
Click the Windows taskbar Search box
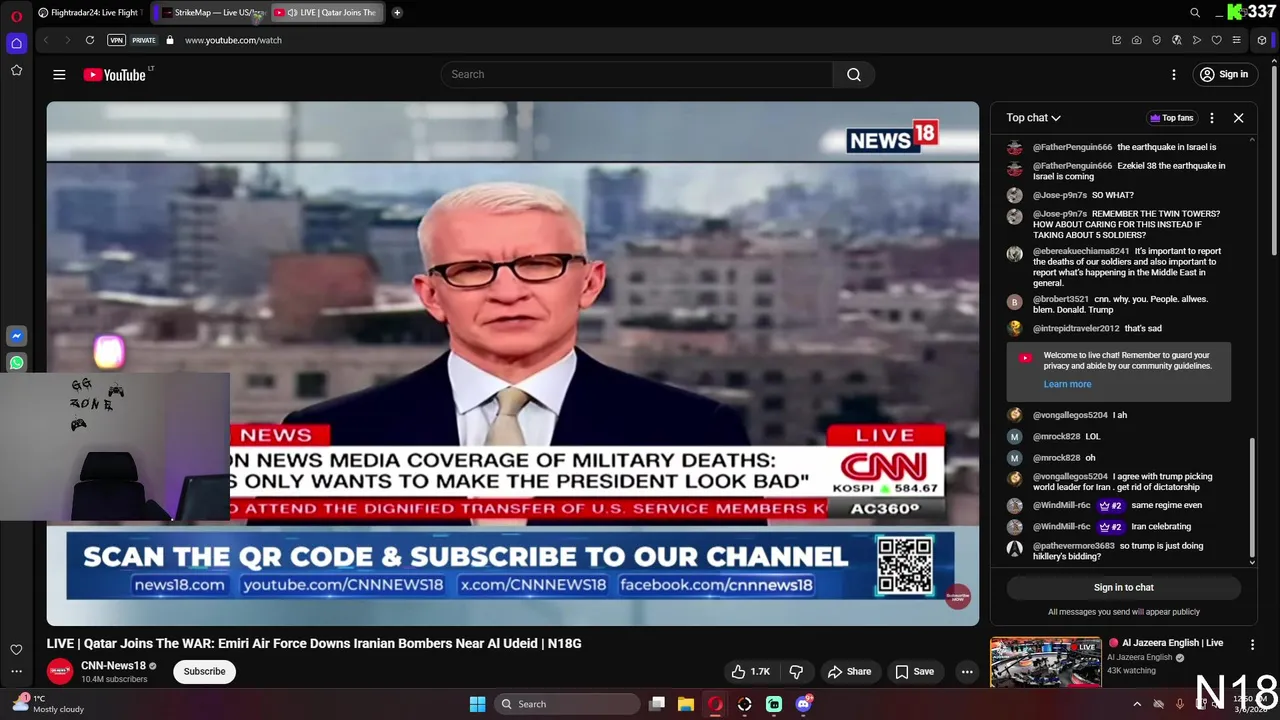pyautogui.click(x=567, y=704)
